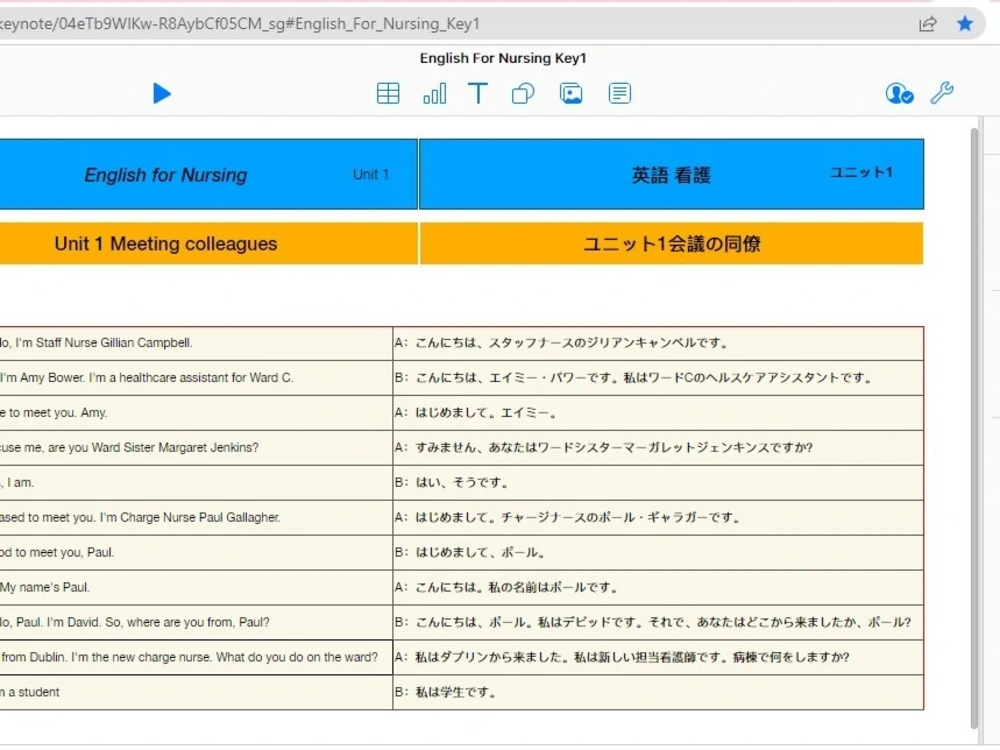Add a comment from toolbar
This screenshot has height=750, width=1000.
coord(619,94)
